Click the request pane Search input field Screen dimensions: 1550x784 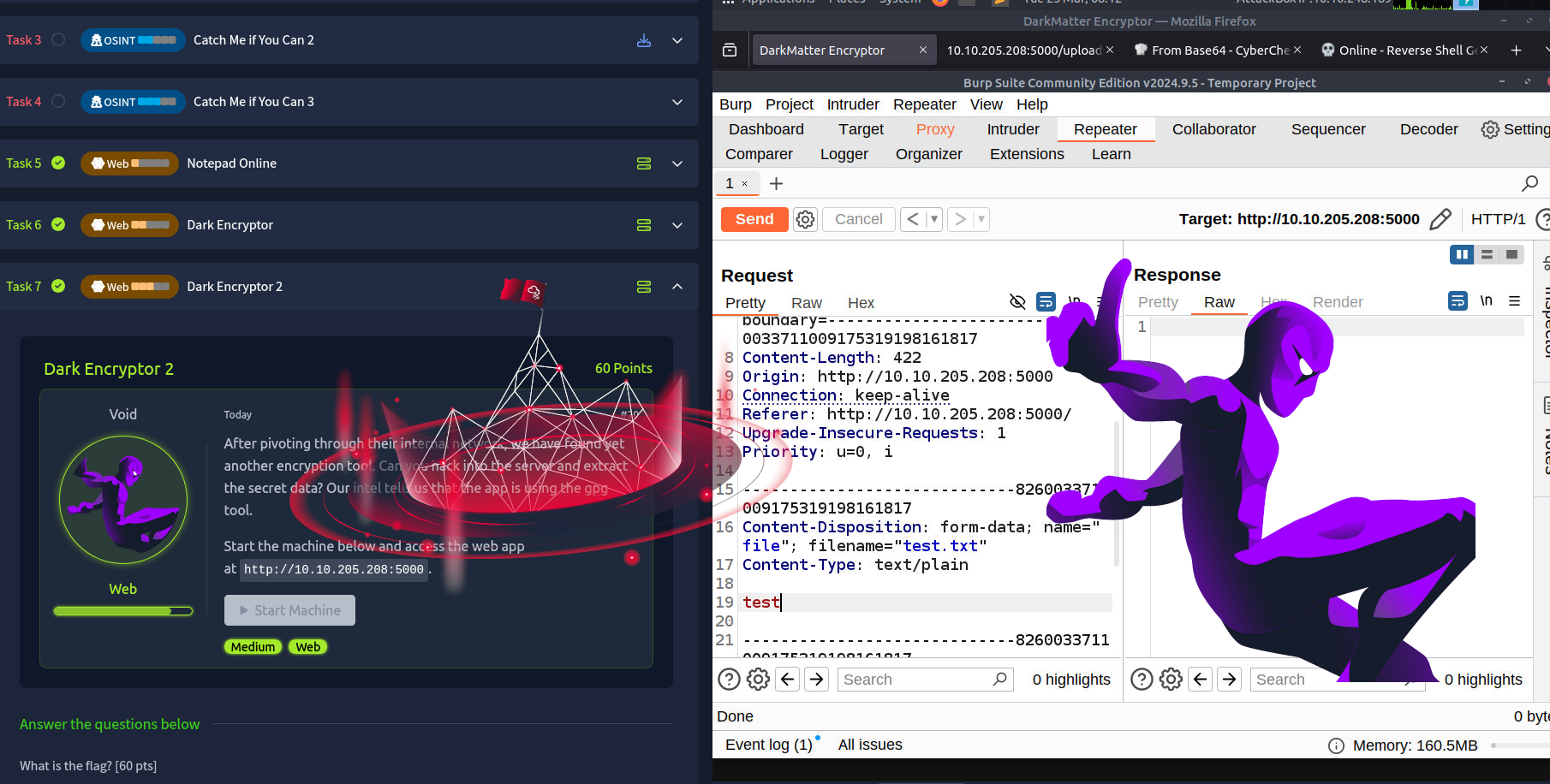coord(915,680)
